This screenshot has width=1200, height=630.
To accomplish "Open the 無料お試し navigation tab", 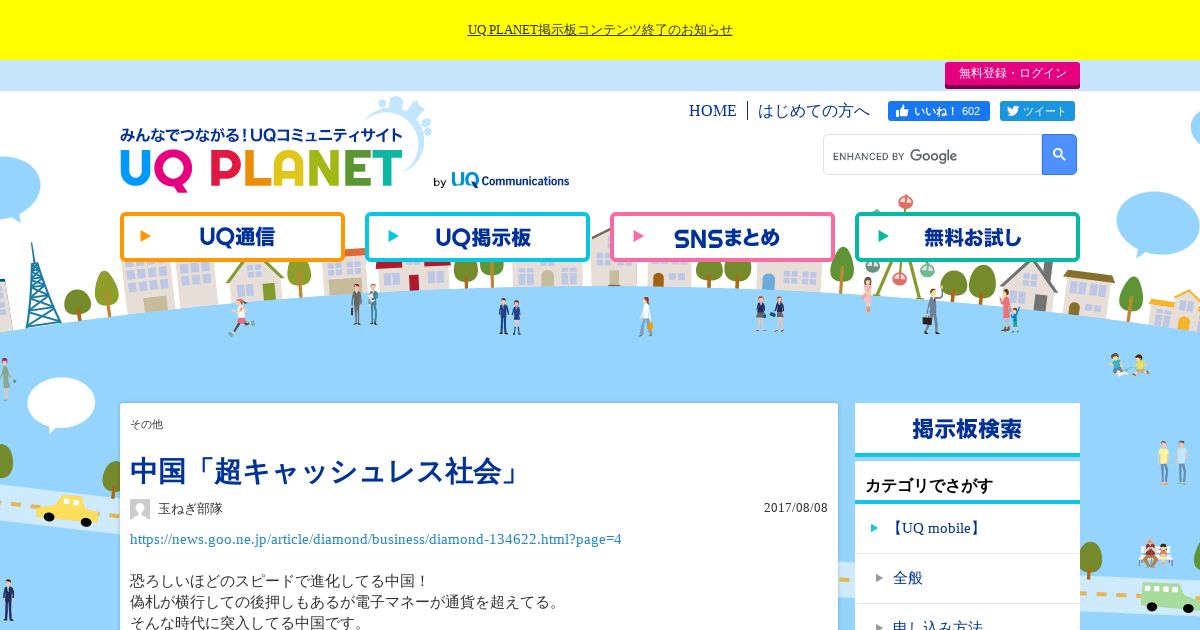I will point(967,237).
